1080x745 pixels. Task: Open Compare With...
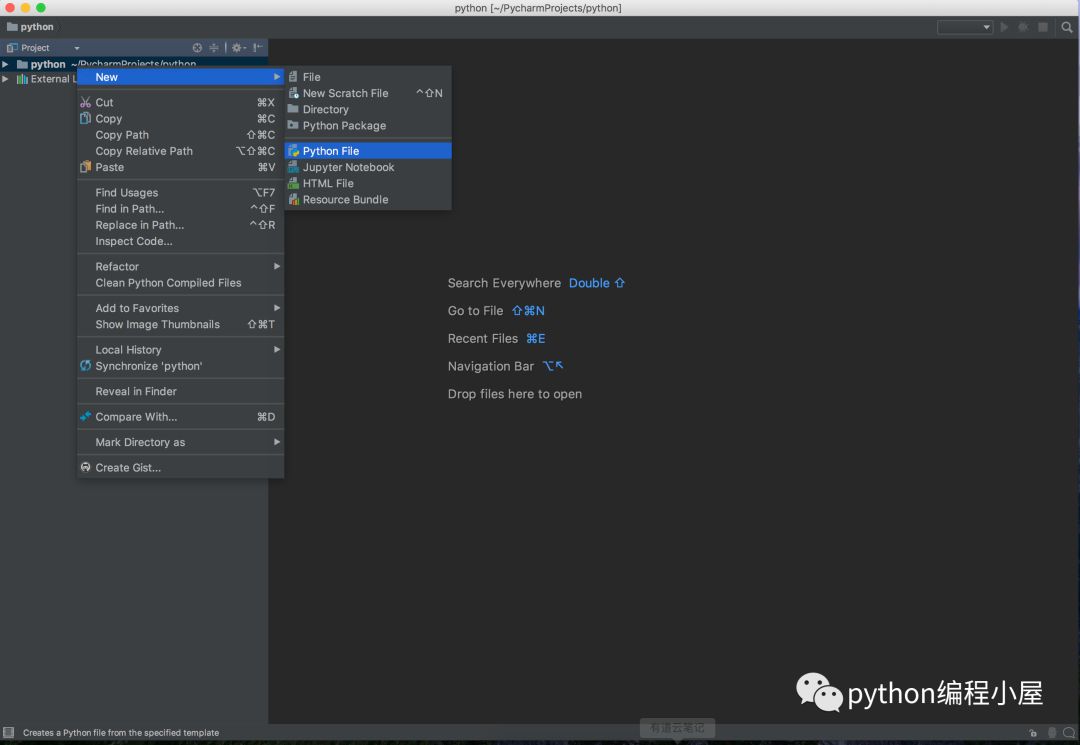180,417
